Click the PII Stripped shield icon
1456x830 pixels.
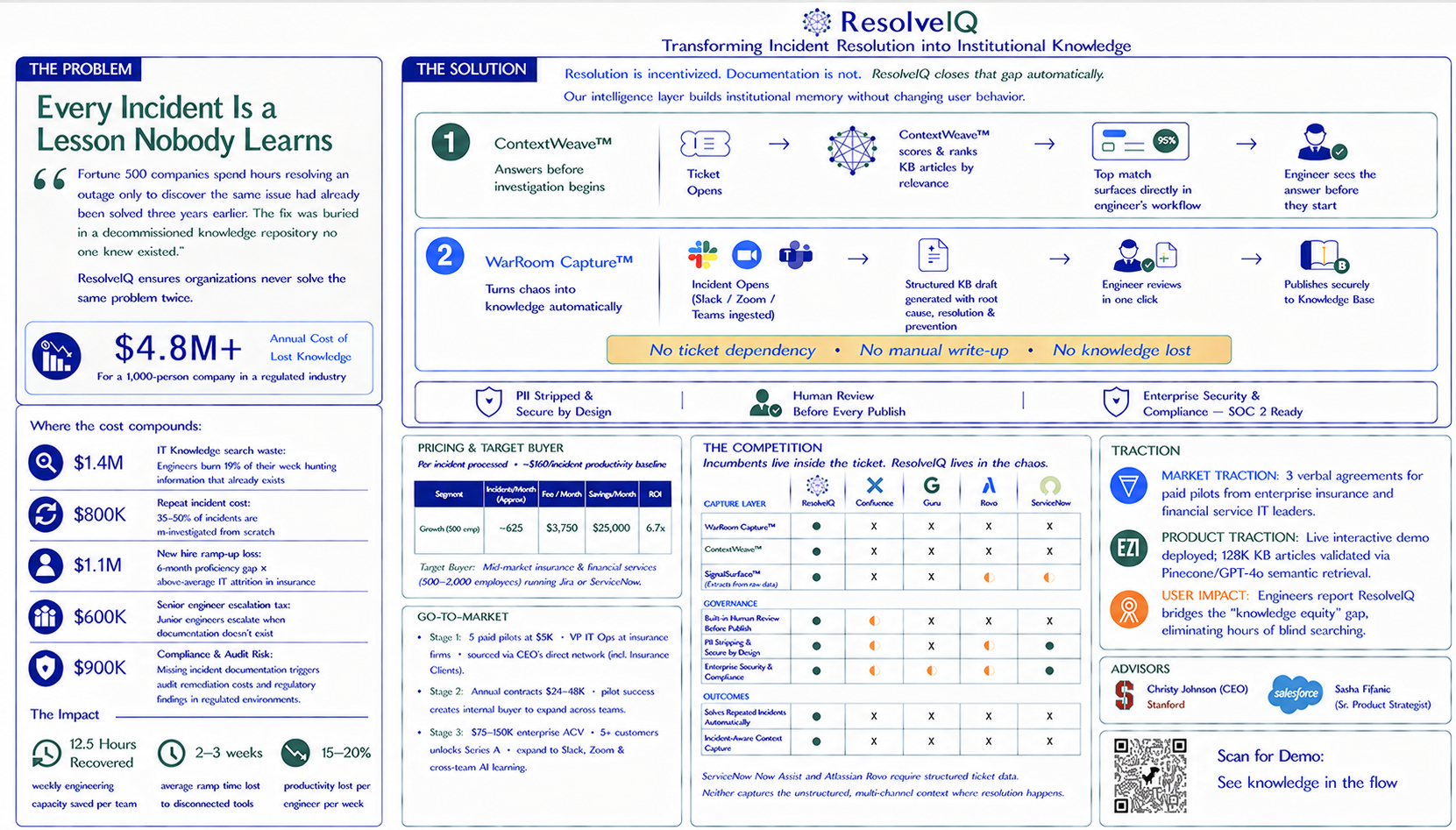click(488, 402)
